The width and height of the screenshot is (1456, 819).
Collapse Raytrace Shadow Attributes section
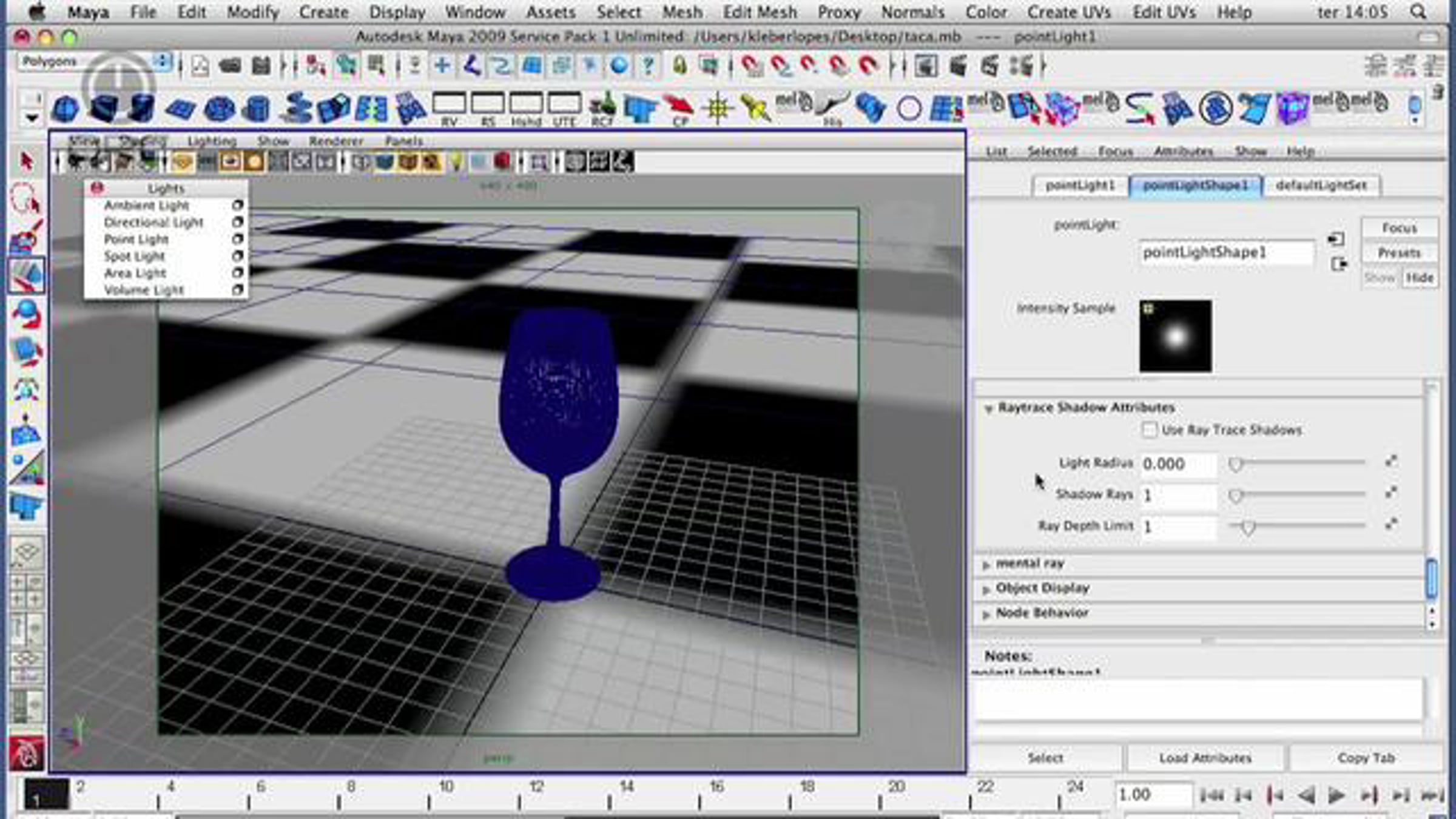988,408
